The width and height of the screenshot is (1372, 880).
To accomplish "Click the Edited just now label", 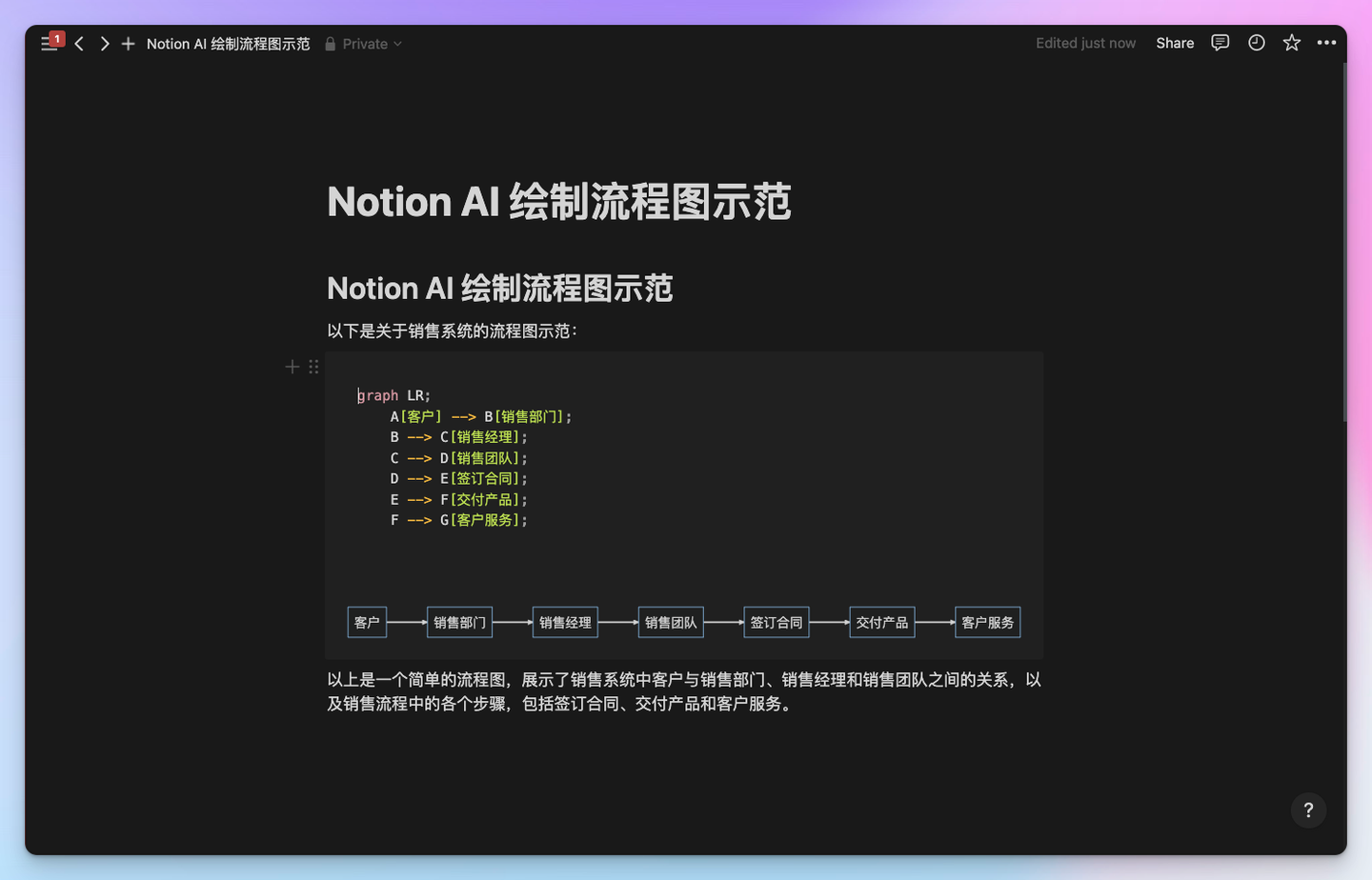I will [x=1085, y=43].
